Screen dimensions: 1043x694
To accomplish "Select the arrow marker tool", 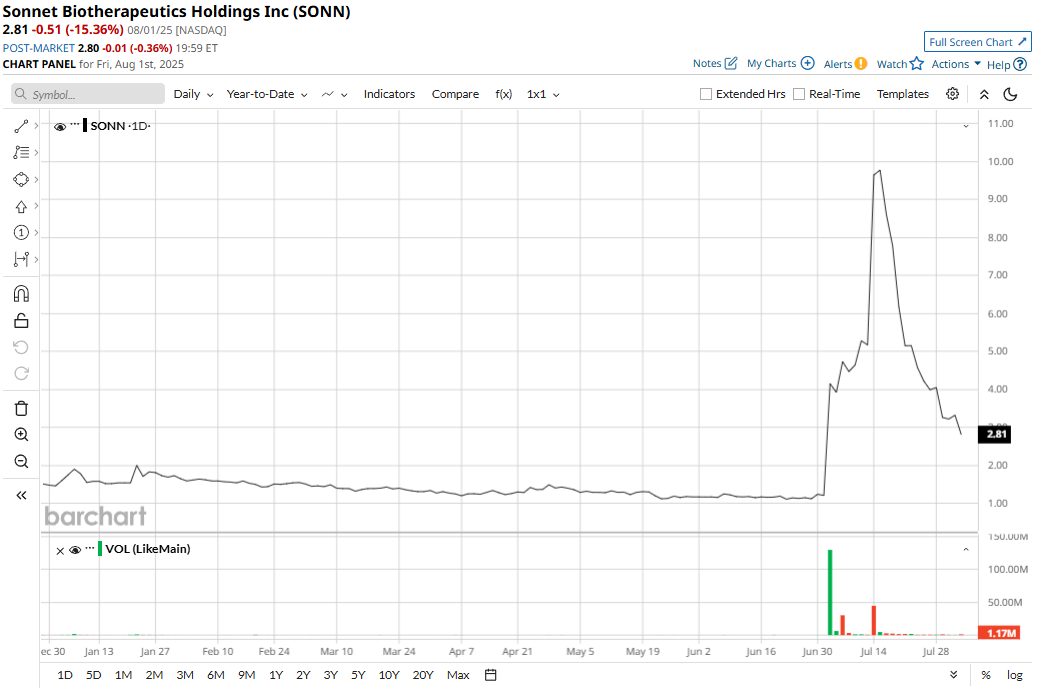I will click(x=21, y=207).
